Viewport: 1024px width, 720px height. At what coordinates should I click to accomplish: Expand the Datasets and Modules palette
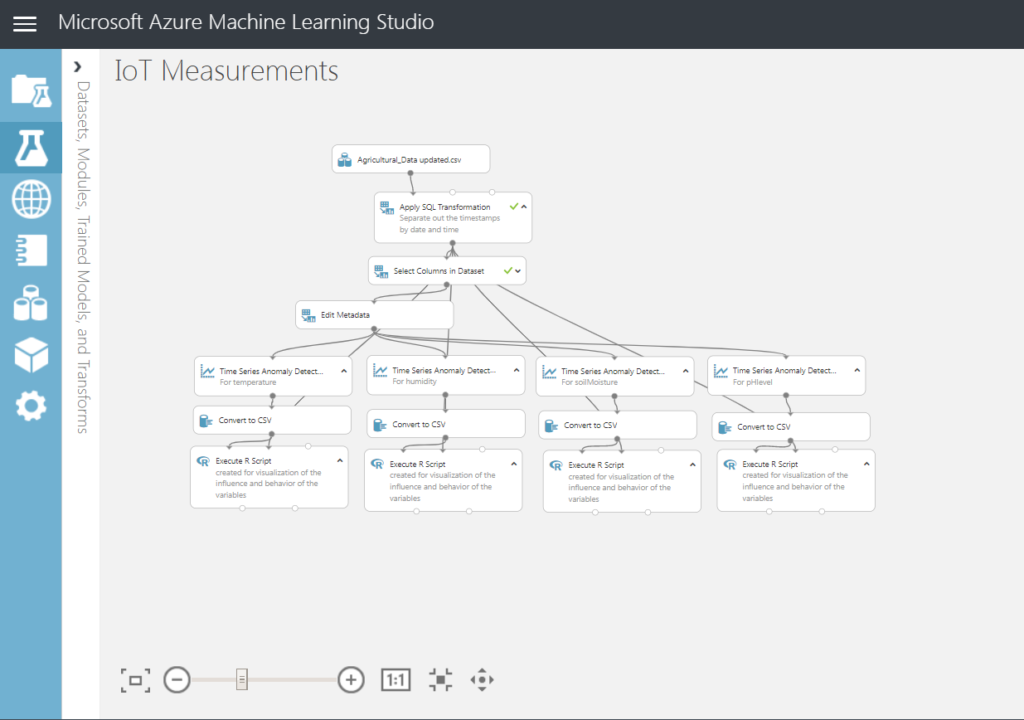tap(78, 67)
